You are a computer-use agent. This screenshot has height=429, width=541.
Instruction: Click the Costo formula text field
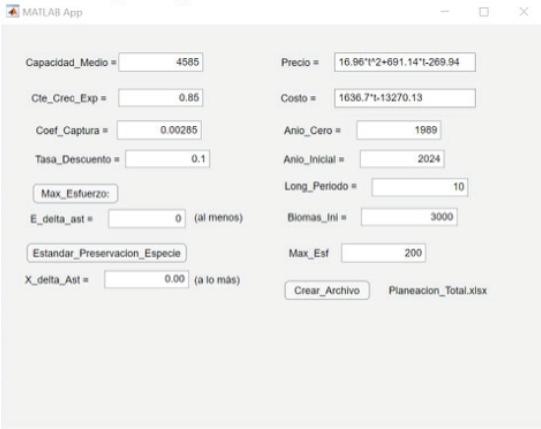click(x=405, y=98)
